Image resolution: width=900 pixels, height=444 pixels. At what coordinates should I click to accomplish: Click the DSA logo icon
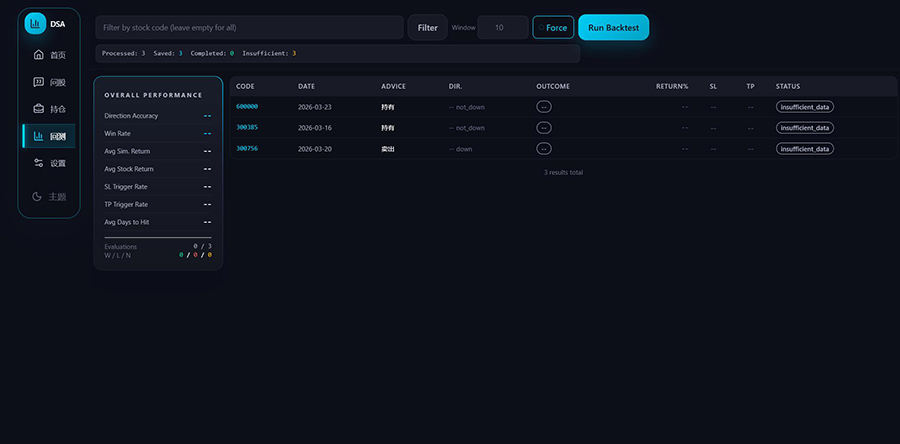click(35, 24)
